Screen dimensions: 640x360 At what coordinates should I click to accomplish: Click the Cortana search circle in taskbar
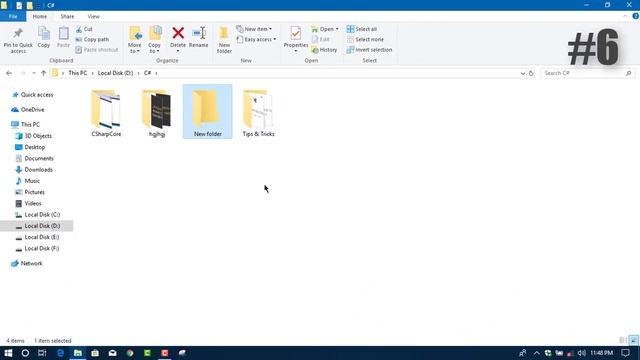pyautogui.click(x=25, y=353)
